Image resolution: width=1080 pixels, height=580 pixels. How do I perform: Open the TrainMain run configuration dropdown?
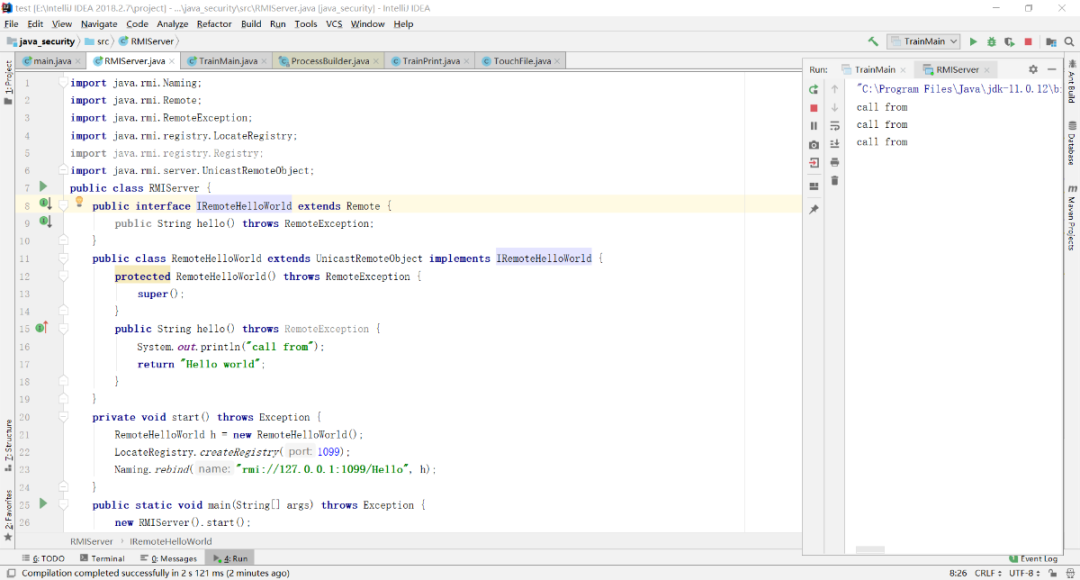923,42
